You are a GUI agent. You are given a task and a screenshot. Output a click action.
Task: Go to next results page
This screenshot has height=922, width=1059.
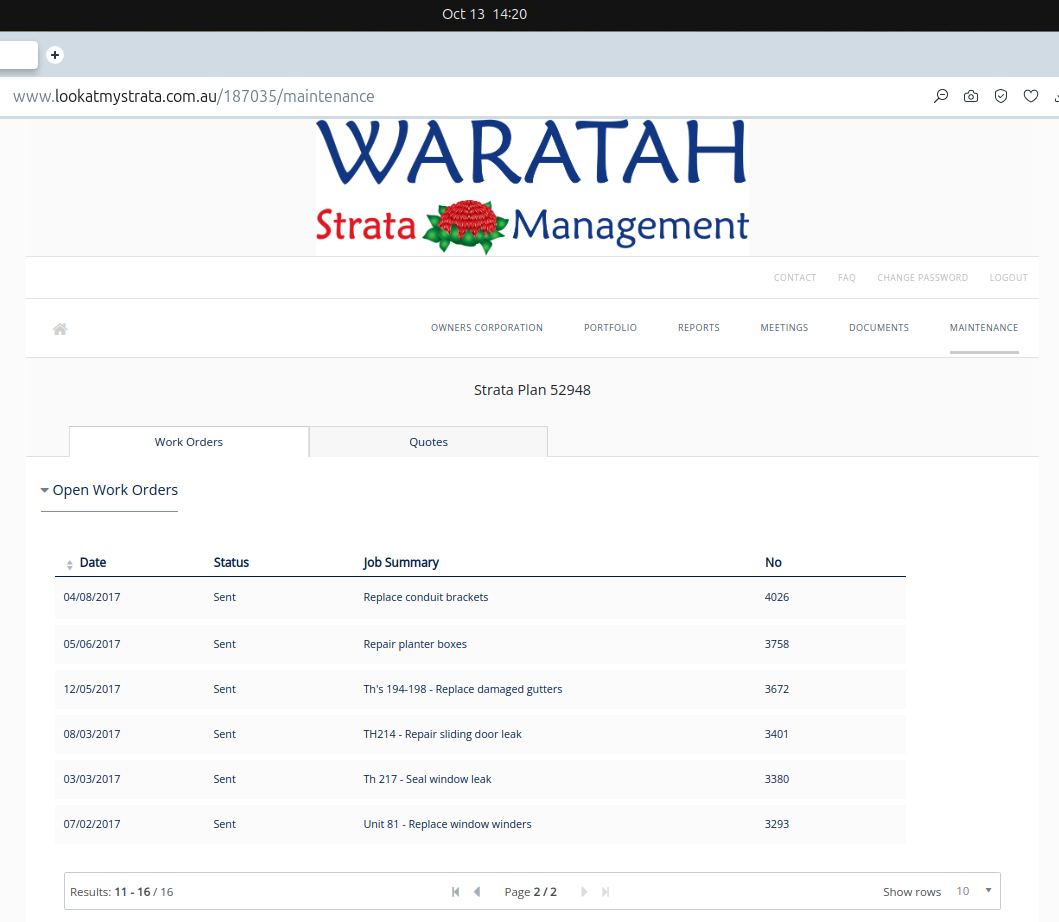click(584, 892)
